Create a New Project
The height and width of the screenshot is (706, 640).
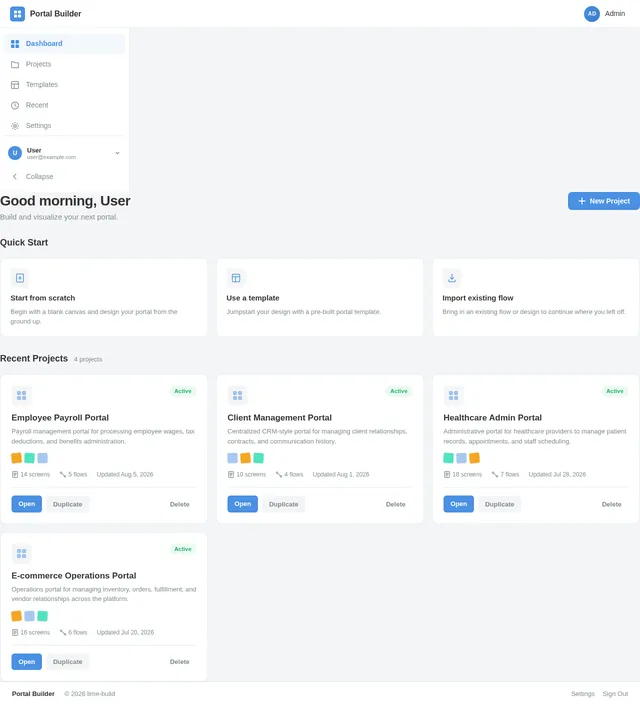[604, 201]
